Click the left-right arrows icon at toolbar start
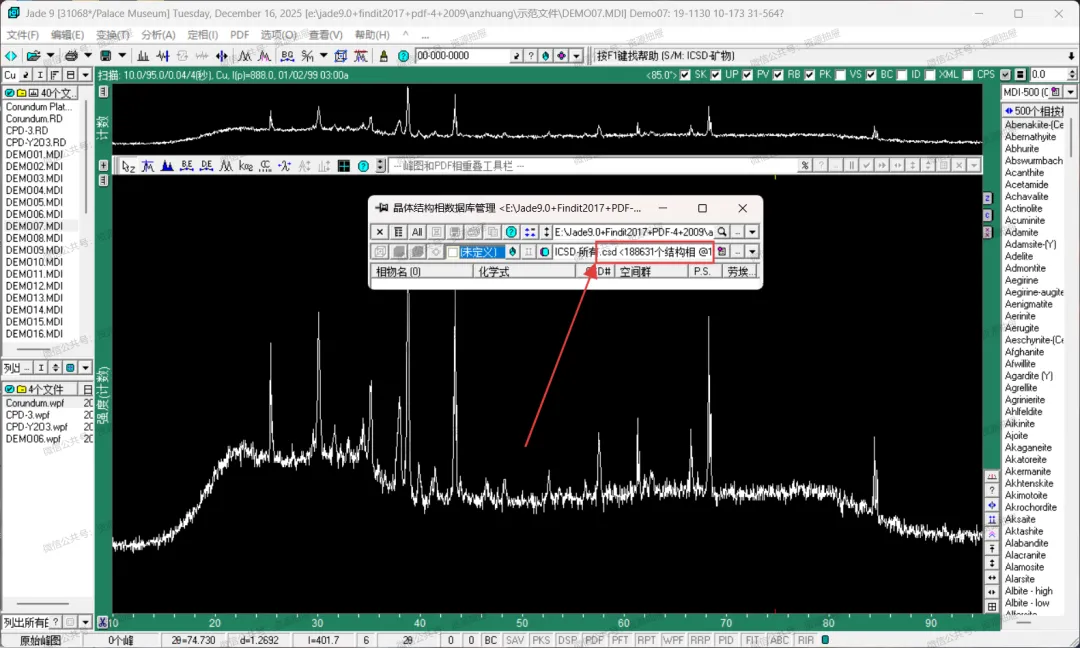Image resolution: width=1080 pixels, height=648 pixels. point(11,56)
